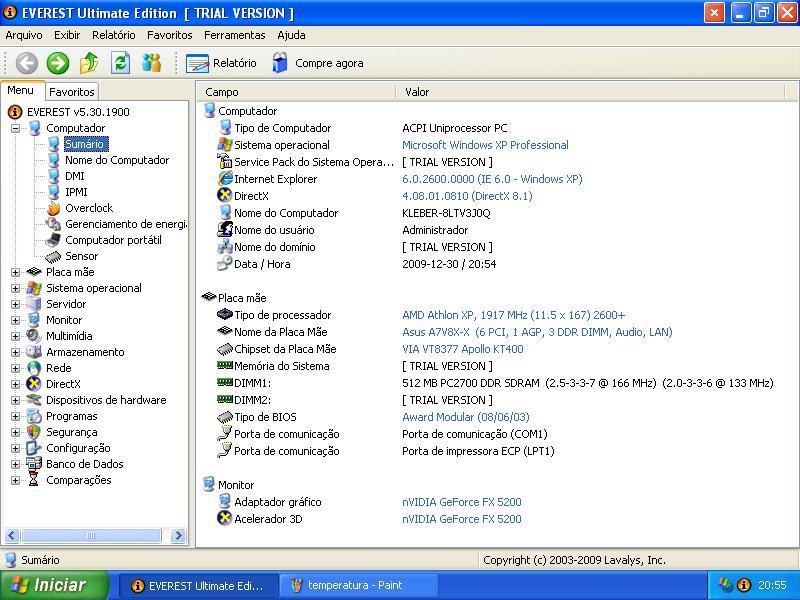Click the Sensor chip icon

pyautogui.click(x=53, y=257)
